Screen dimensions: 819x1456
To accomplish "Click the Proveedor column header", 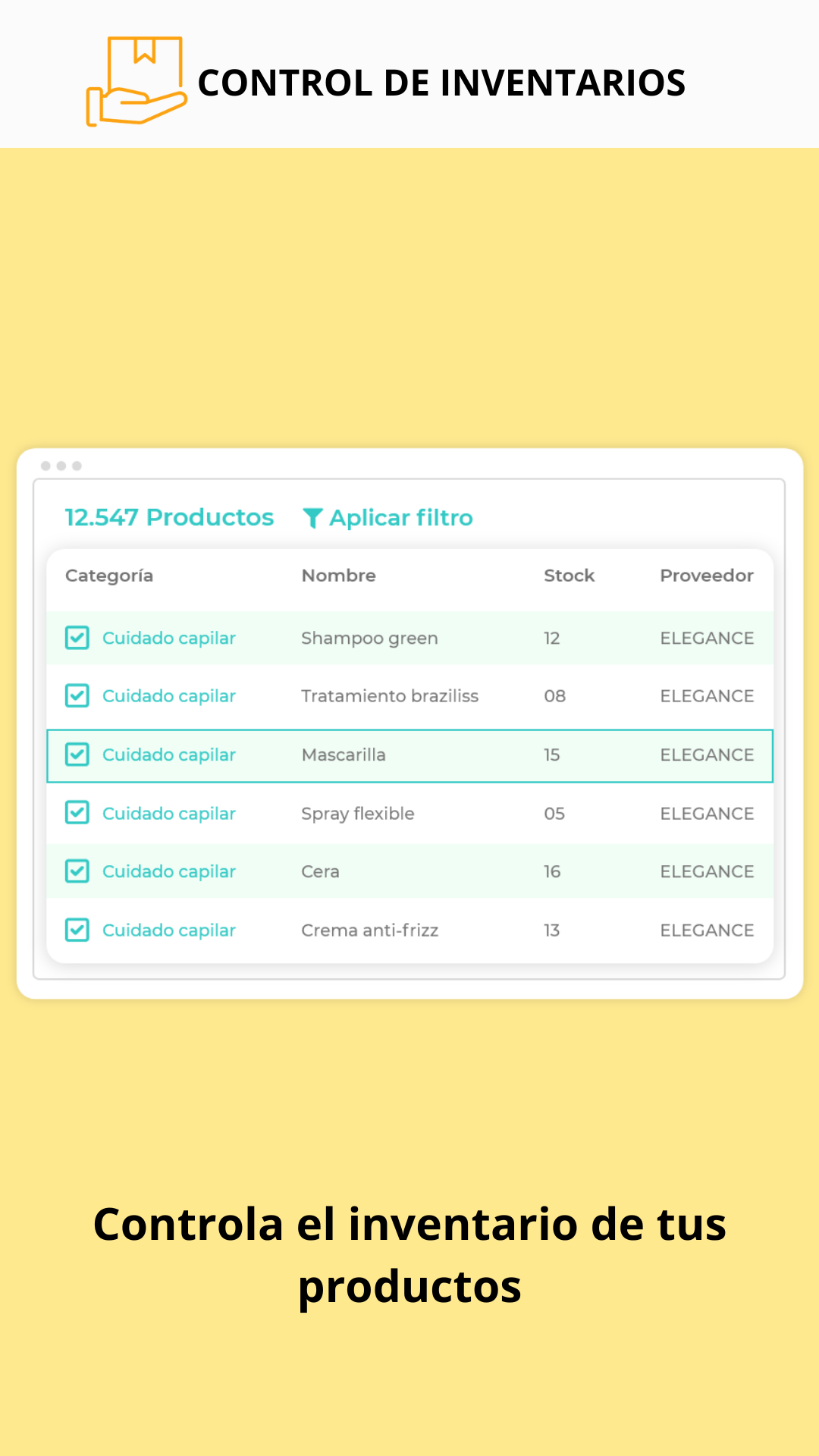I will 706,576.
